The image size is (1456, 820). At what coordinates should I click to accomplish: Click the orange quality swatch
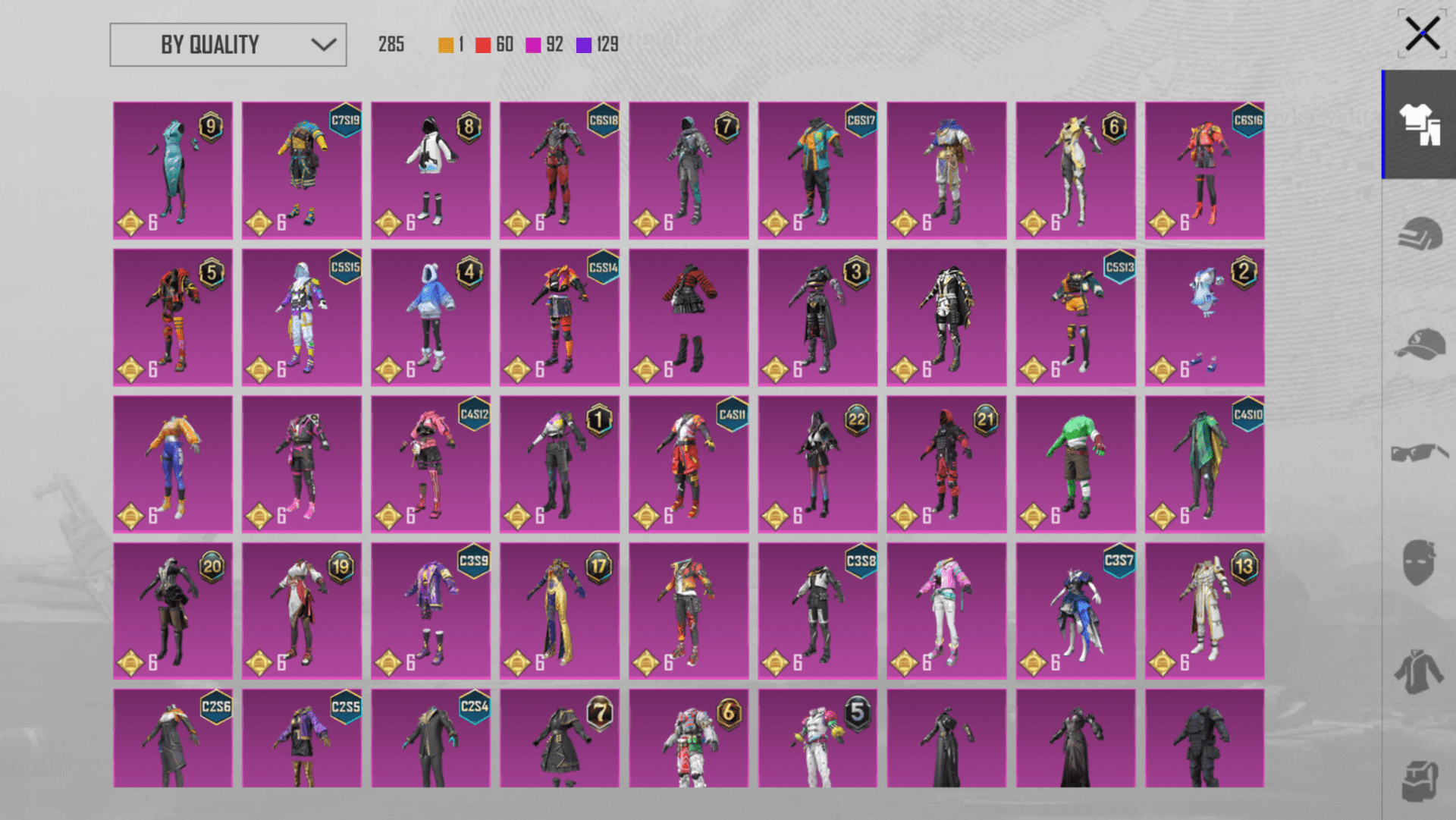pos(446,45)
